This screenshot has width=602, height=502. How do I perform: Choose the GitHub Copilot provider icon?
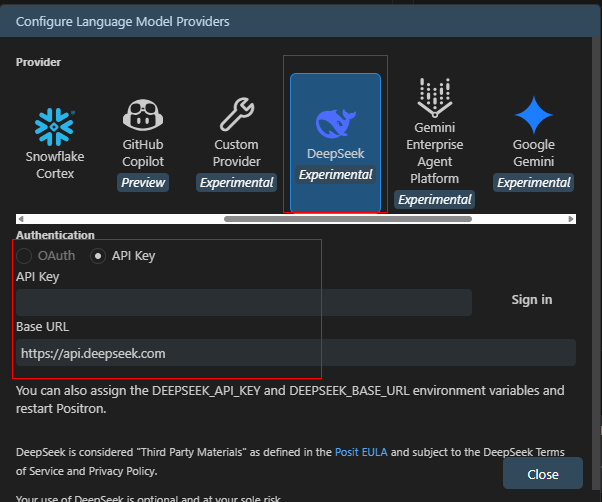point(143,115)
